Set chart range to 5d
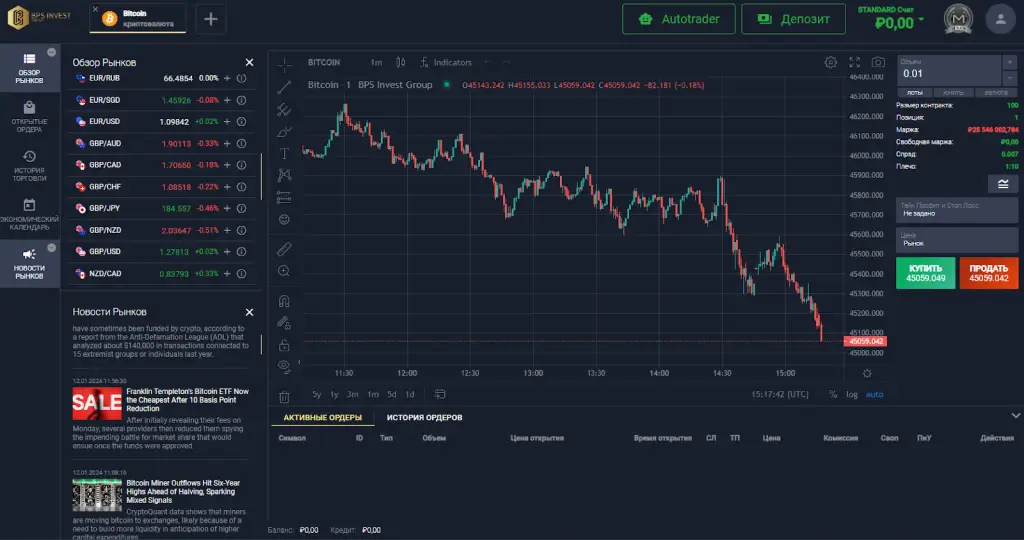1024x540 pixels. (x=392, y=394)
